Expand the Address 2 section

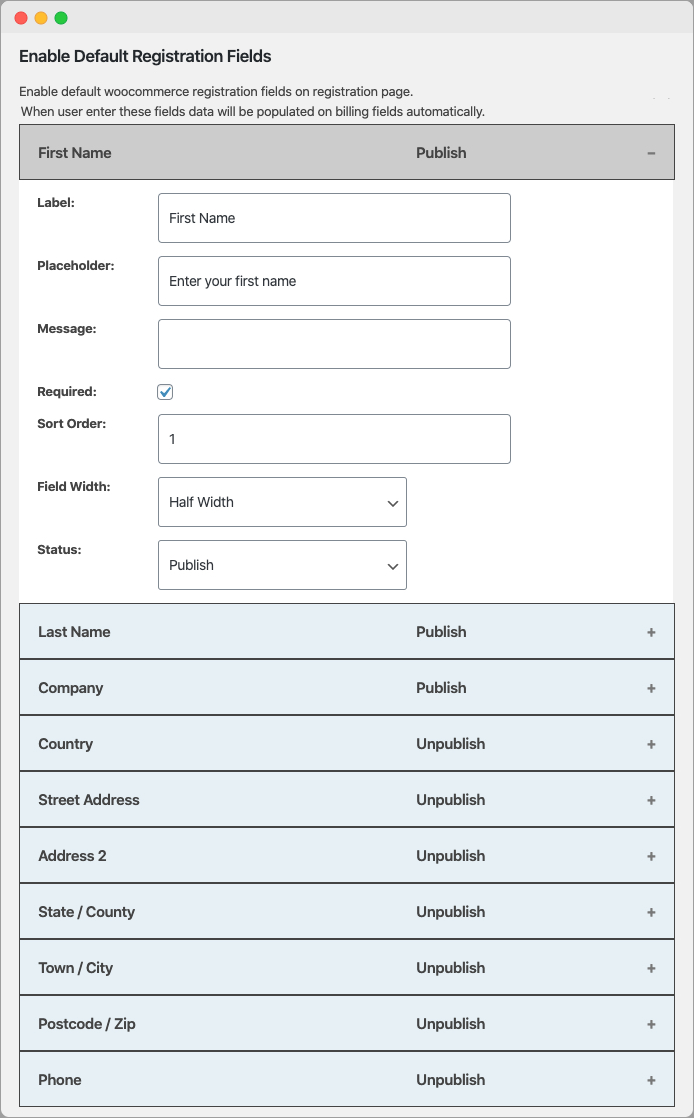pyautogui.click(x=651, y=856)
